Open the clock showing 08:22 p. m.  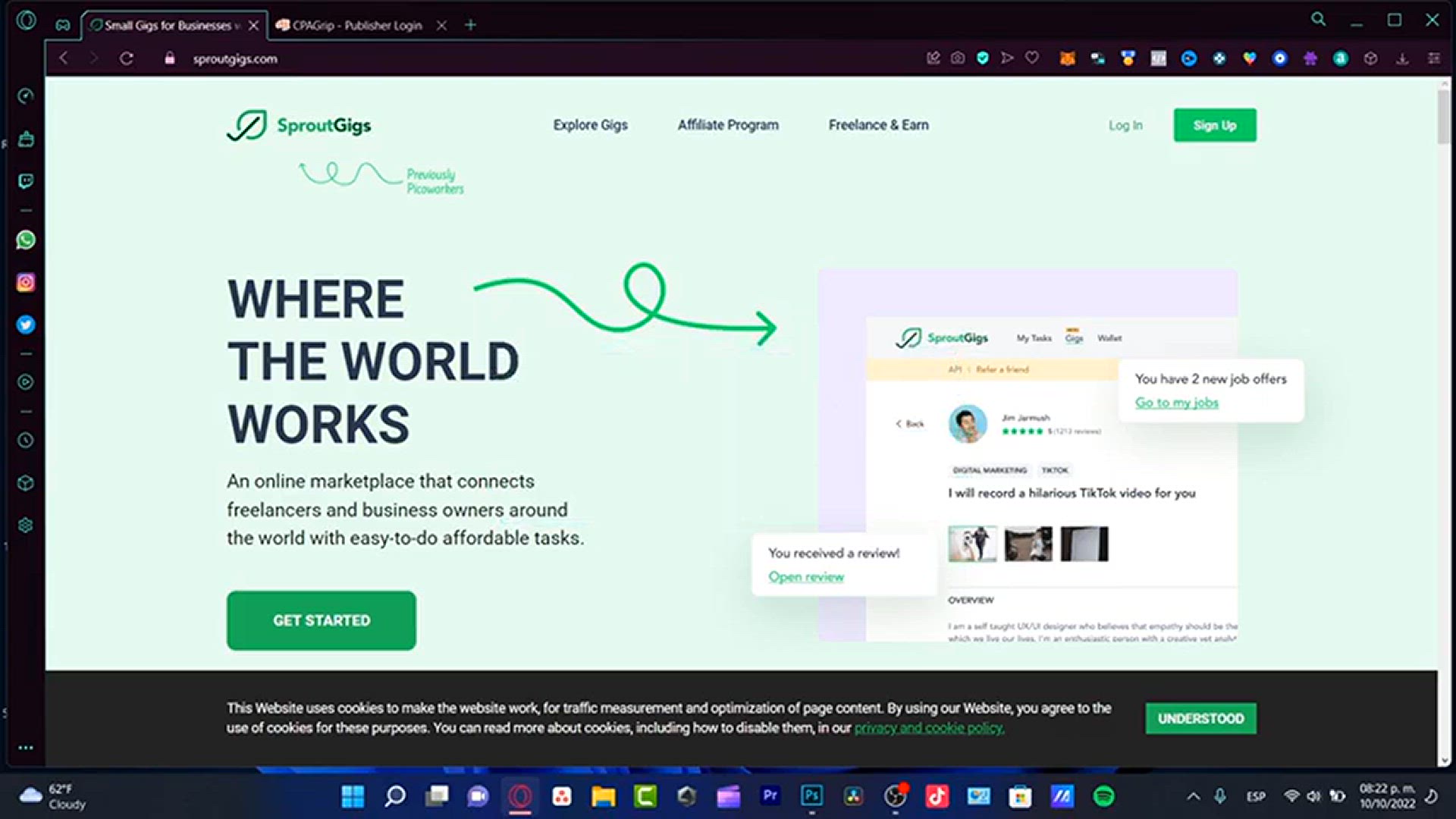coord(1386,796)
